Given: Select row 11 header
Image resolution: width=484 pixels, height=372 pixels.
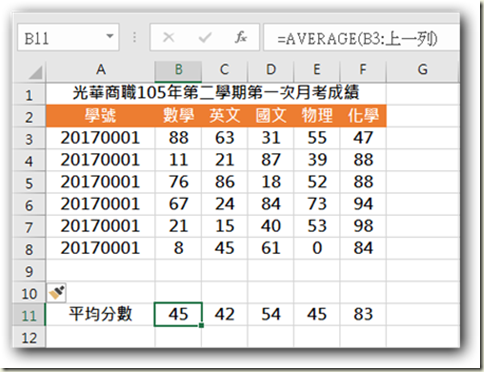Looking at the screenshot, I should click(x=29, y=315).
